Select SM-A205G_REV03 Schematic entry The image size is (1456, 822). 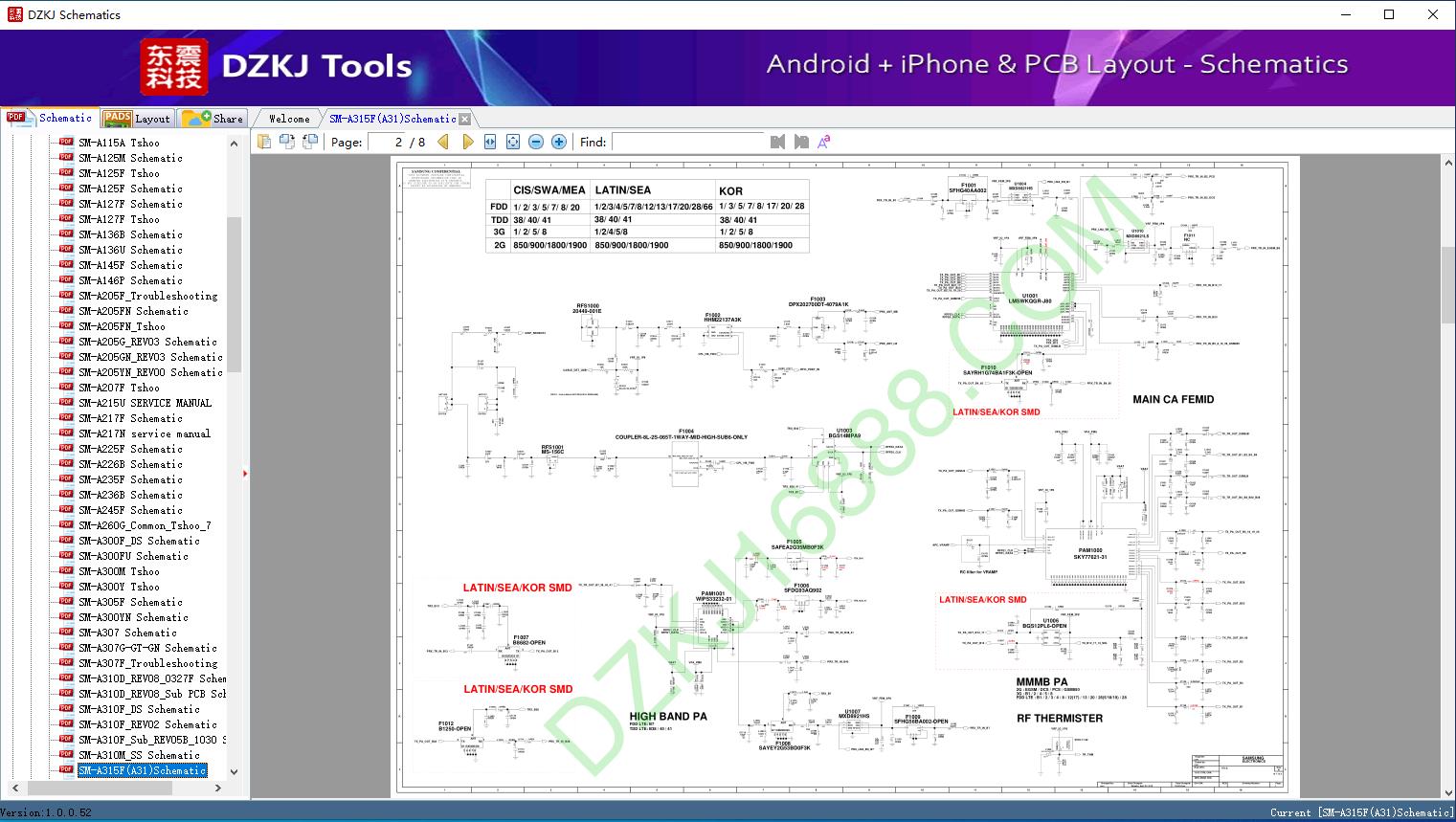point(147,342)
